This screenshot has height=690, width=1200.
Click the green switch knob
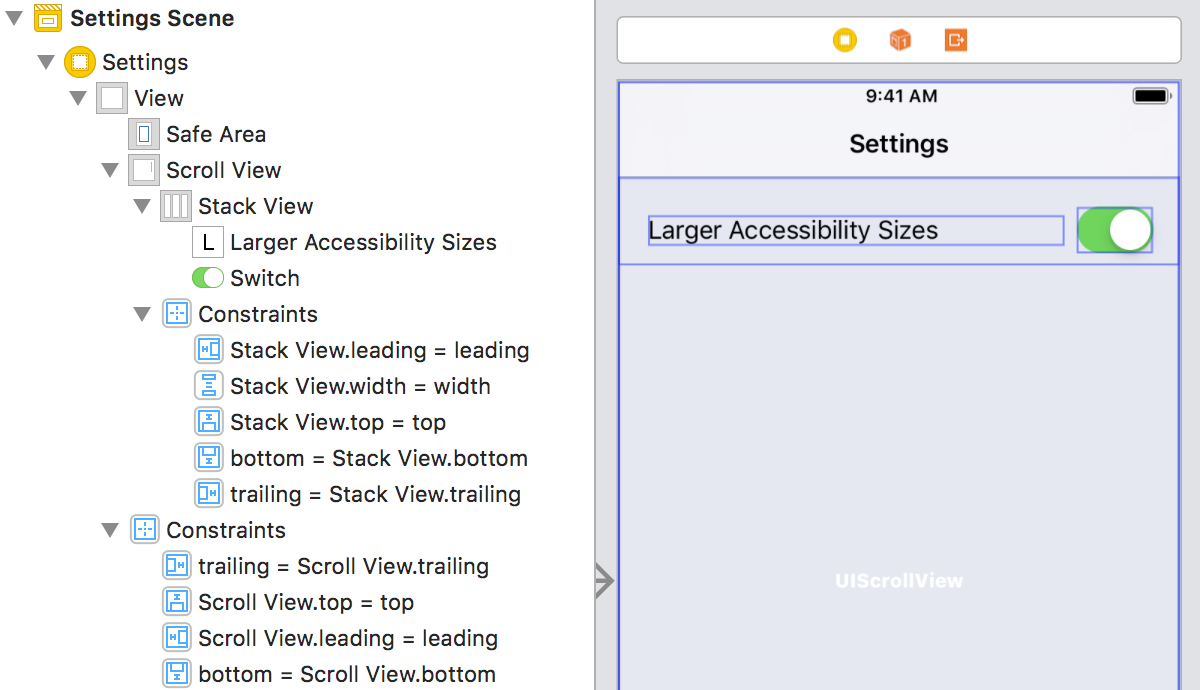coord(1131,230)
